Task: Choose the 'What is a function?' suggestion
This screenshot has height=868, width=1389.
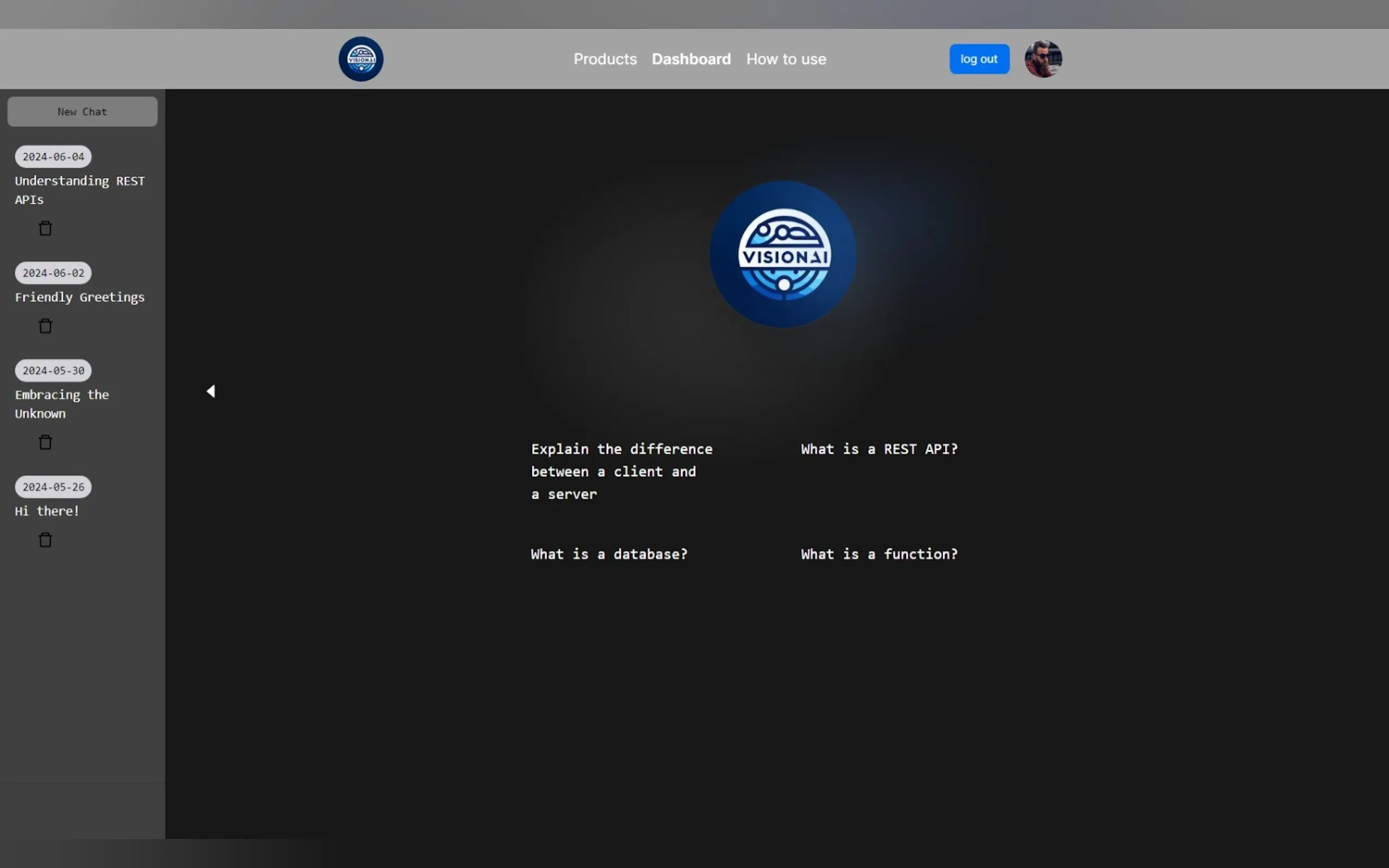Action: click(x=879, y=554)
